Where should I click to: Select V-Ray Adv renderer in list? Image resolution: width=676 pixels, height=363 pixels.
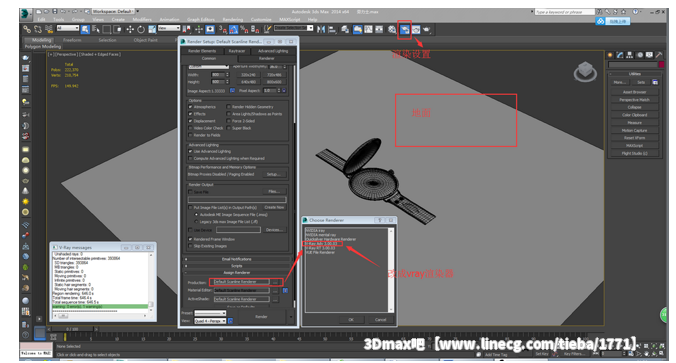pyautogui.click(x=322, y=244)
